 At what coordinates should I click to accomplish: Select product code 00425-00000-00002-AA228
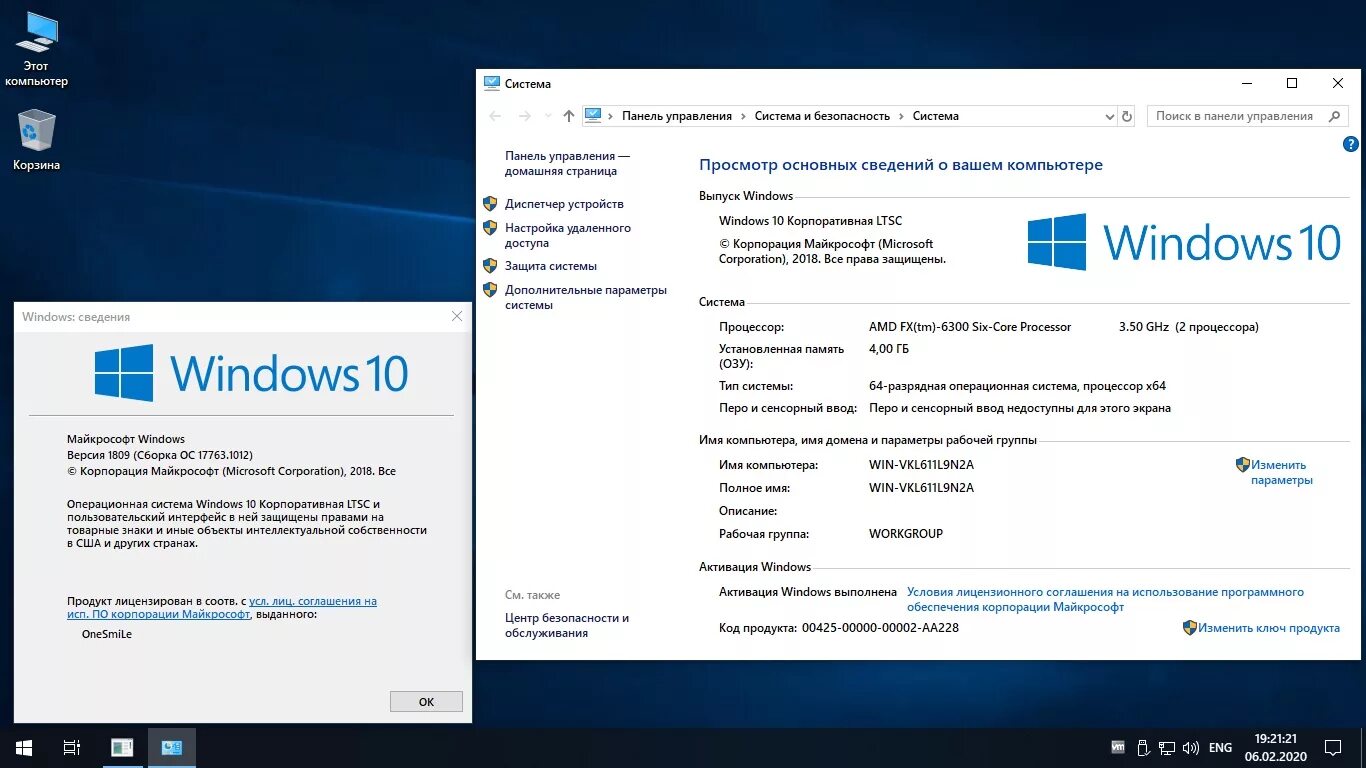(x=880, y=628)
